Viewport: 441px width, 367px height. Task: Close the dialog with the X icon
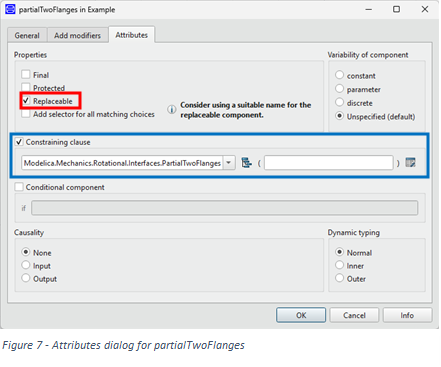(x=425, y=9)
